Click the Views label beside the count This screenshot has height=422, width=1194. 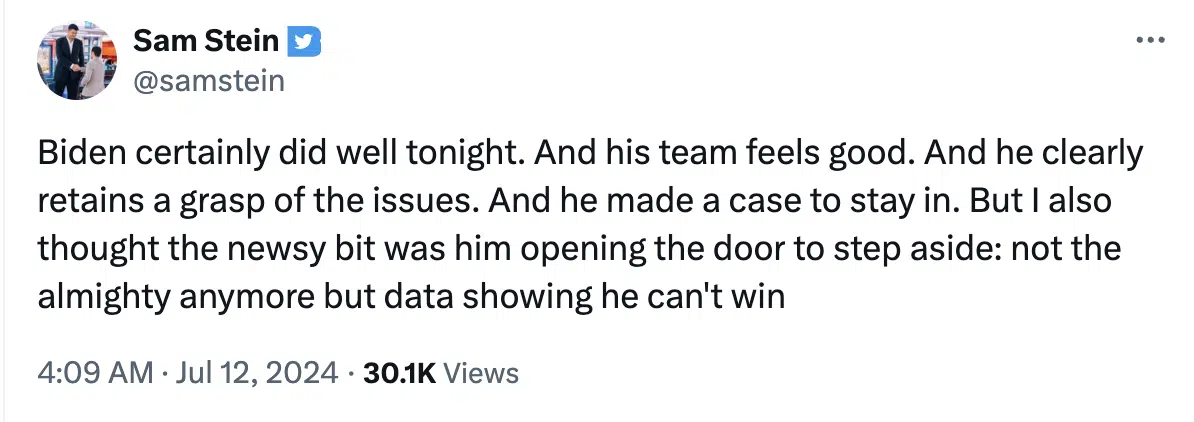coord(480,373)
